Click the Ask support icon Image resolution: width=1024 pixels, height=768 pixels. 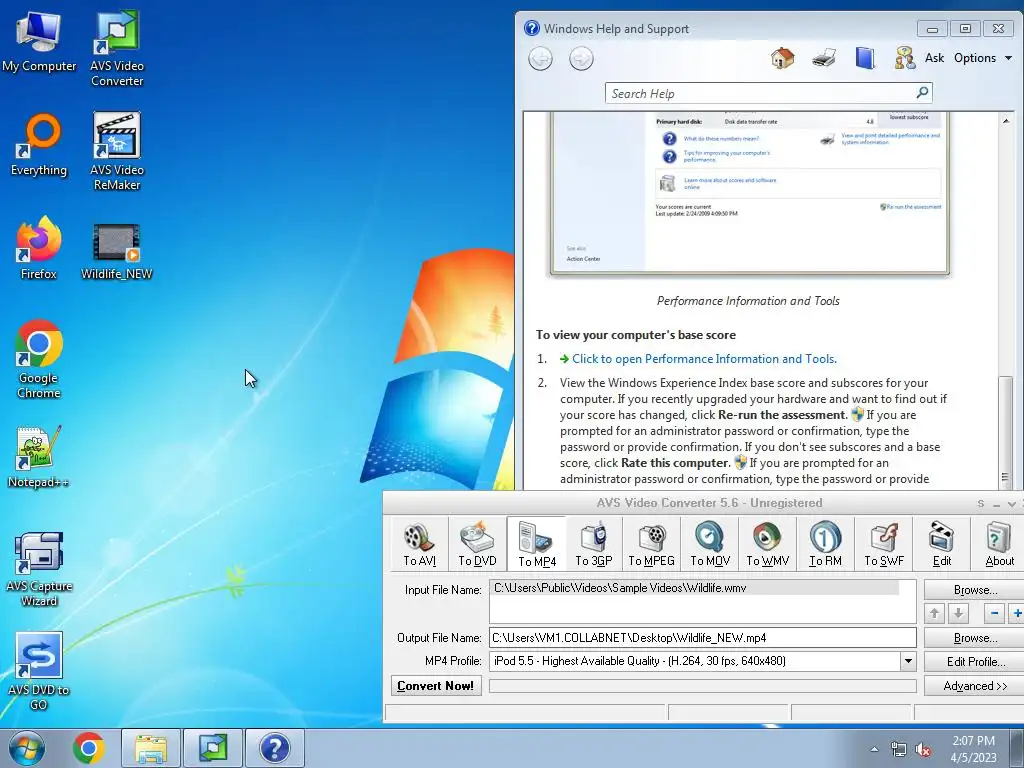(x=904, y=58)
